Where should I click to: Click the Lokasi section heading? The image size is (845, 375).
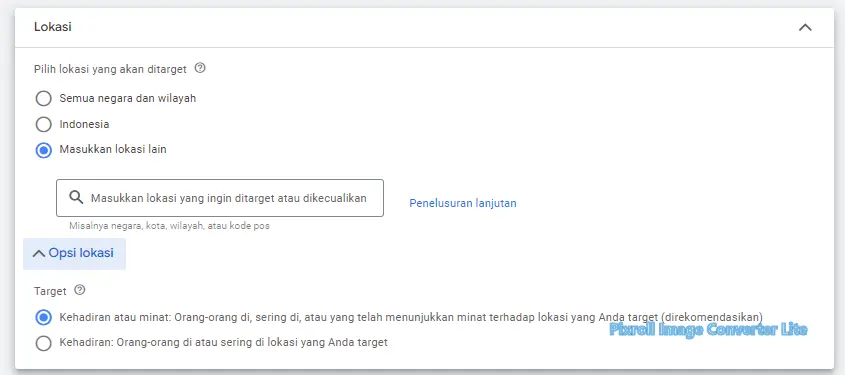point(53,27)
